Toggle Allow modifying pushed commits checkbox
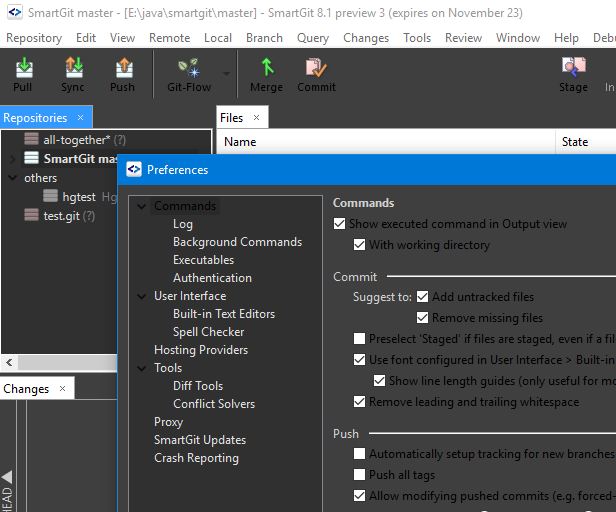 point(359,495)
